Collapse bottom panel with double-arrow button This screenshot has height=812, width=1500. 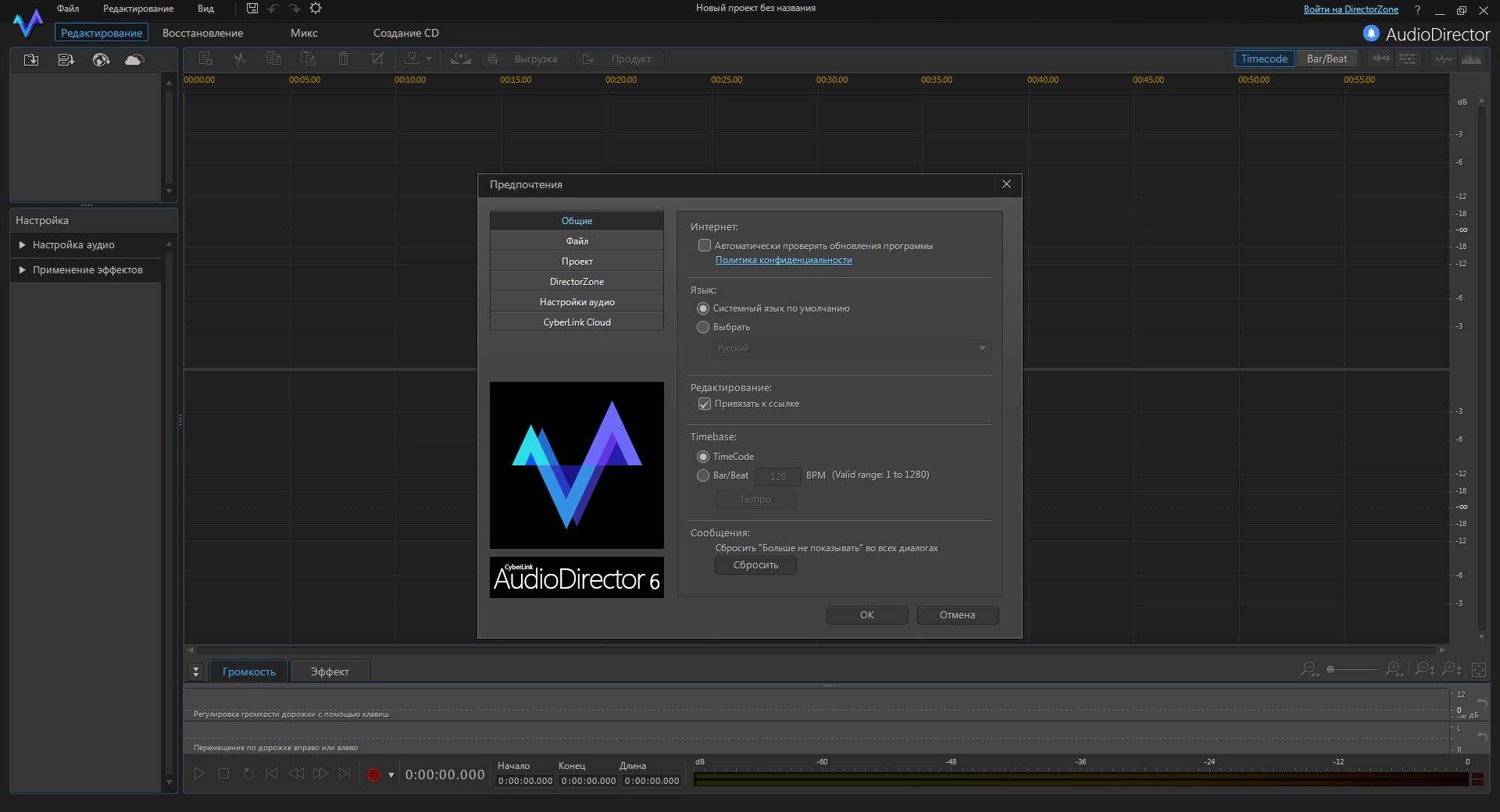pyautogui.click(x=196, y=671)
